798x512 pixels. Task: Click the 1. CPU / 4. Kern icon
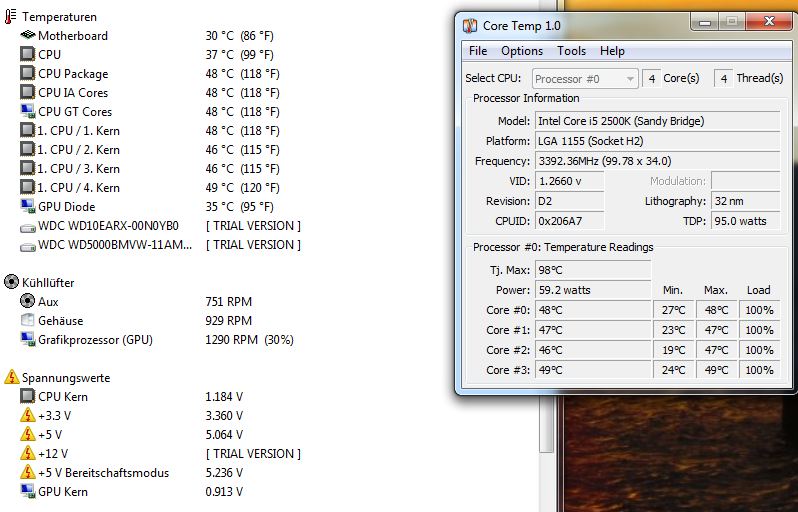coord(27,187)
